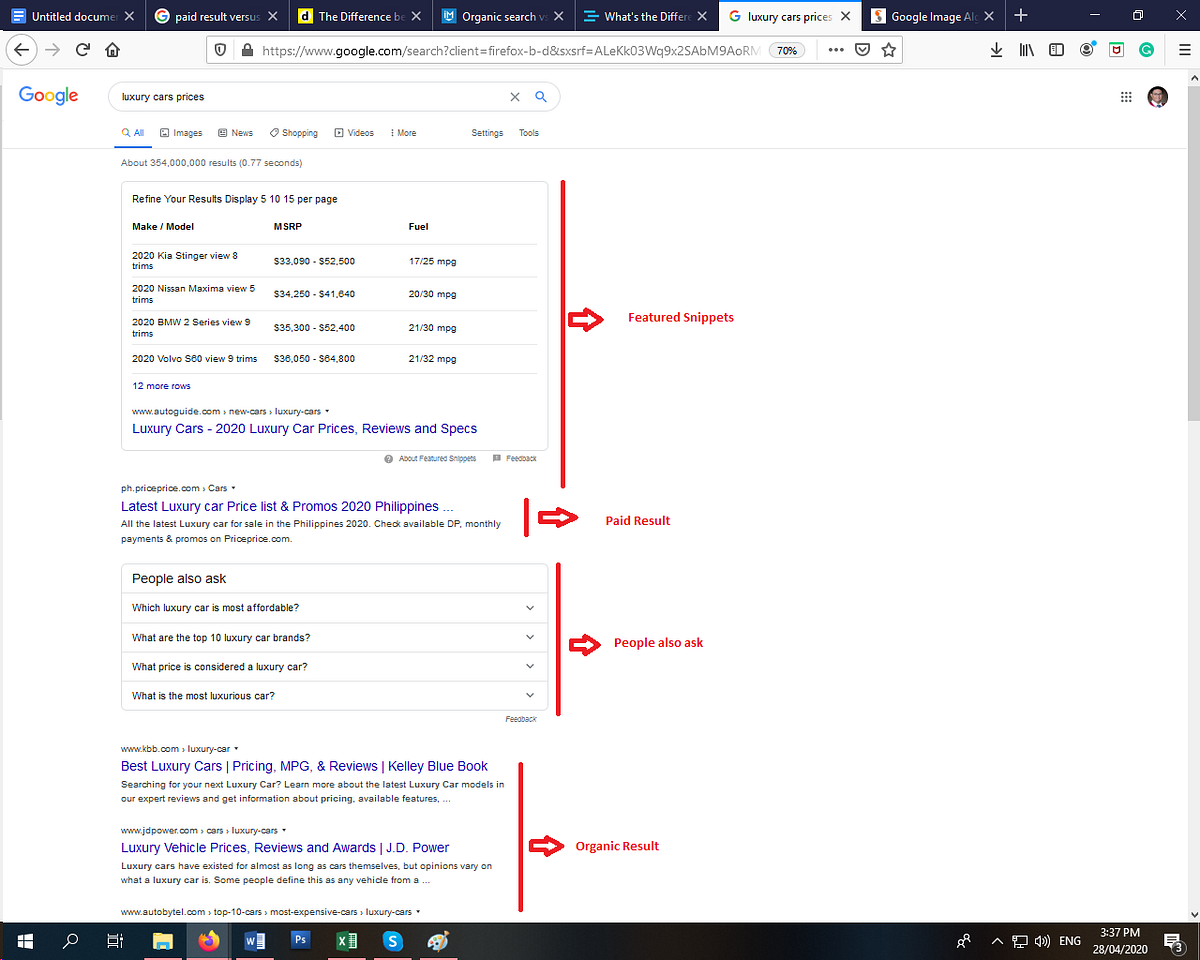The height and width of the screenshot is (960, 1200).
Task: Click the Grammarly extension icon
Action: click(x=1146, y=48)
